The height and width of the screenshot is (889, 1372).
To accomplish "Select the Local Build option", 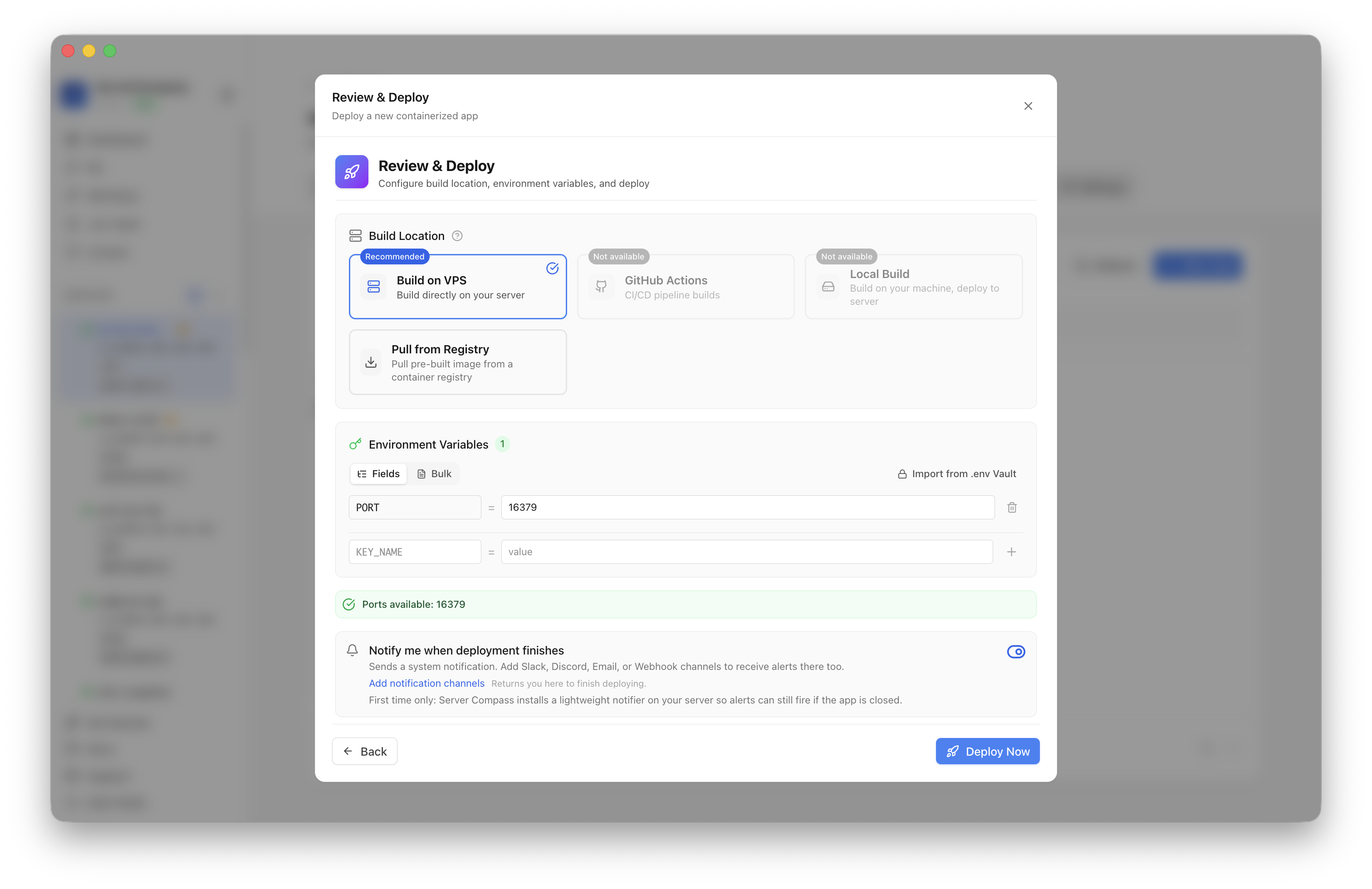I will point(913,286).
